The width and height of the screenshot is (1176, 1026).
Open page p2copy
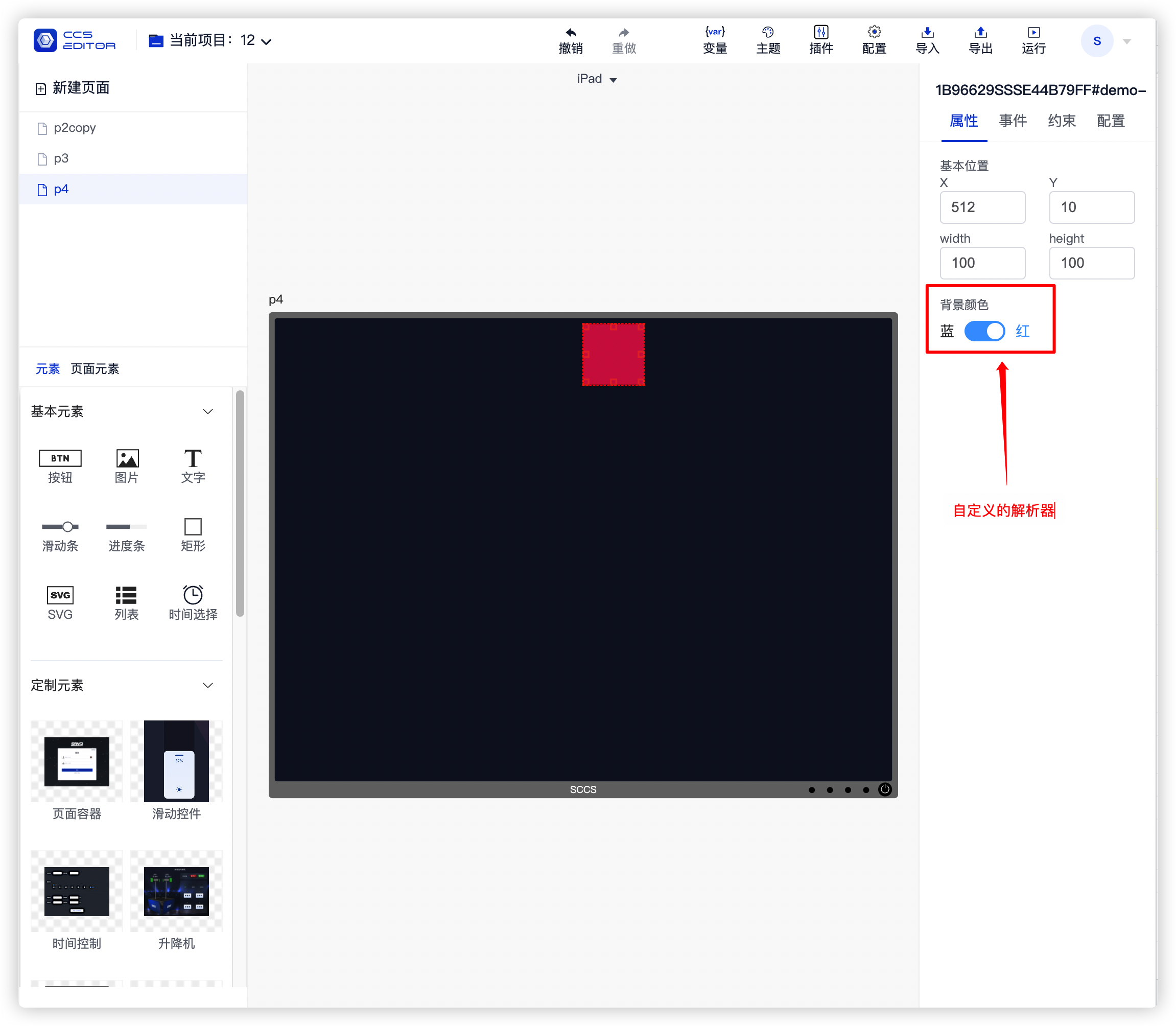[x=133, y=128]
